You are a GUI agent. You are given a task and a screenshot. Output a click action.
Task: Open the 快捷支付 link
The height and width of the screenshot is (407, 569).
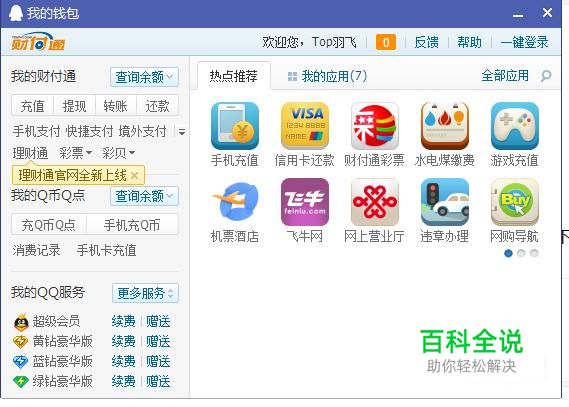point(90,131)
